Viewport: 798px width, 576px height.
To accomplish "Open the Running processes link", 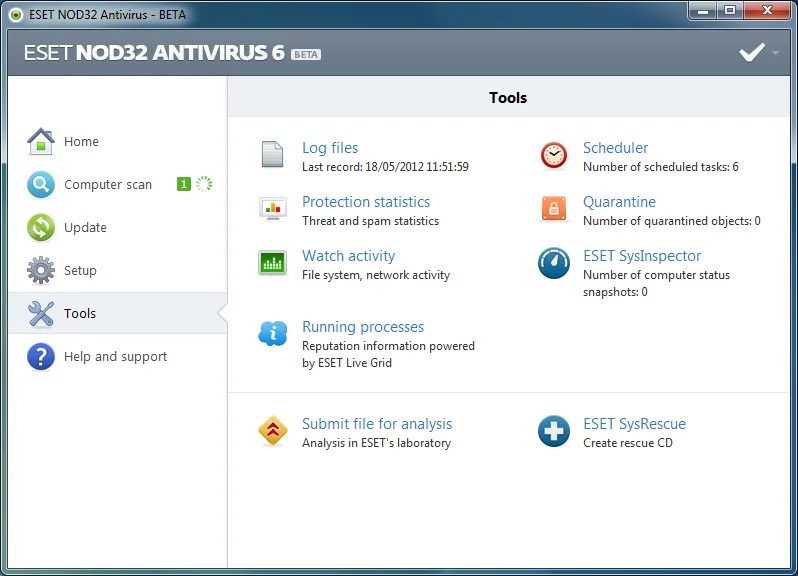I will [x=363, y=327].
